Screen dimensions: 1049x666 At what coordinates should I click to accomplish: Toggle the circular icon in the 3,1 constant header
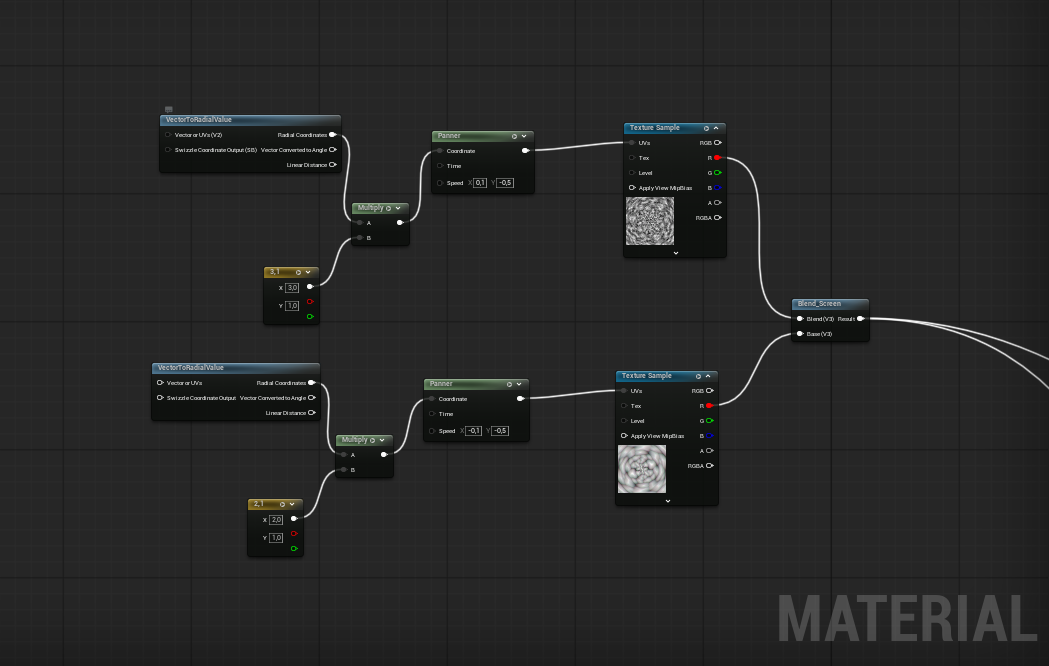(x=298, y=272)
